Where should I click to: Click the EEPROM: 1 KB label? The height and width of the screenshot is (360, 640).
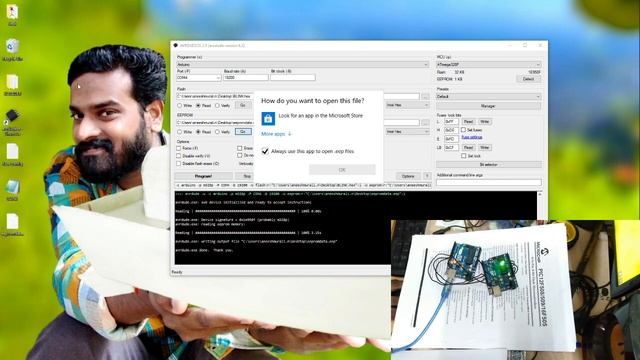(x=449, y=79)
